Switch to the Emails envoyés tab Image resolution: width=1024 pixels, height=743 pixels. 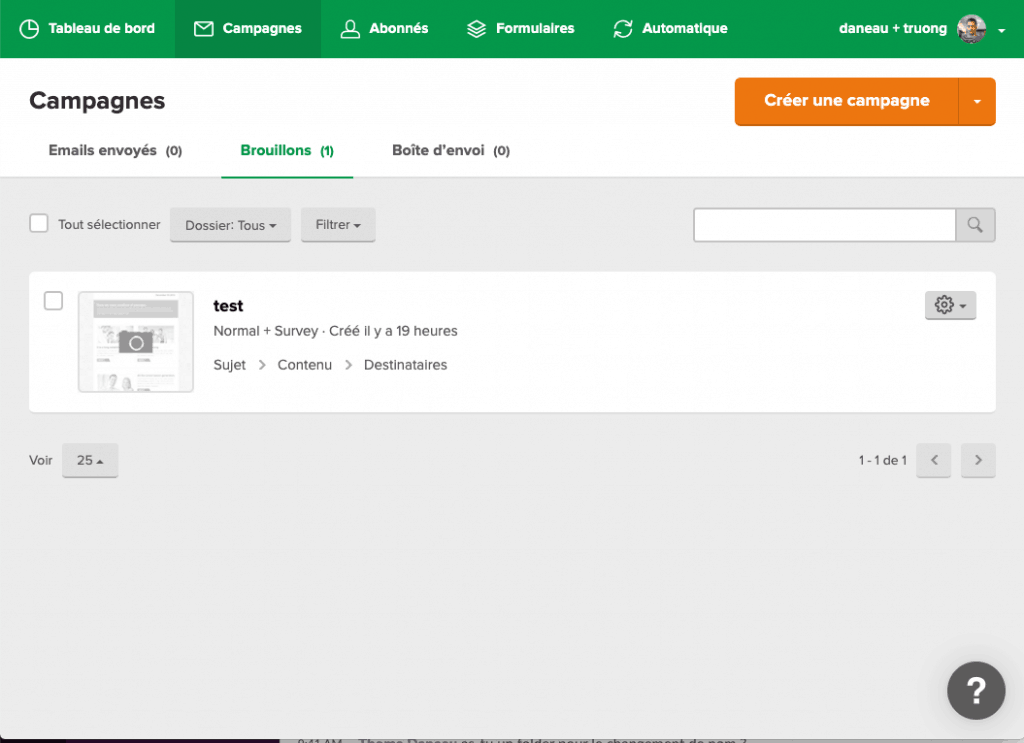(115, 151)
